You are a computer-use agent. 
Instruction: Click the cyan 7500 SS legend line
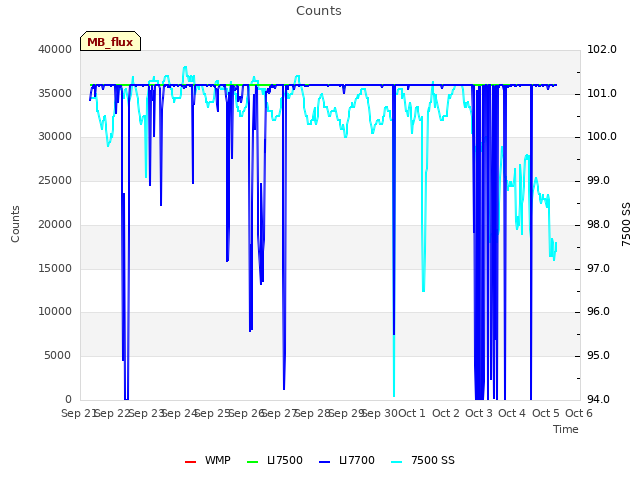coord(396,462)
